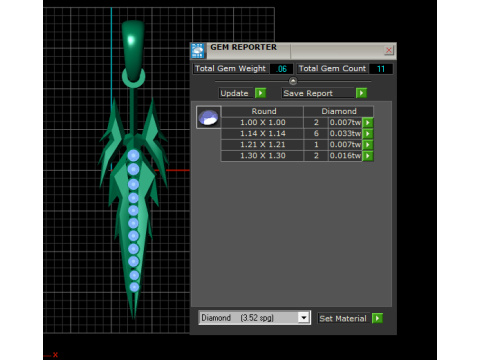
Task: Close the Gem Reporter window
Action: click(389, 50)
